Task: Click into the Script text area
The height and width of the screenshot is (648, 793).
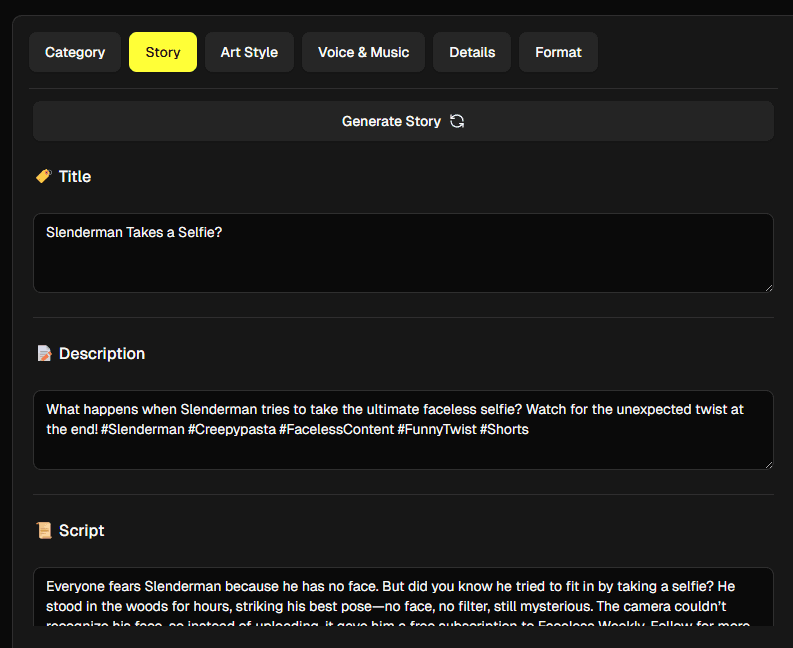Action: coord(403,597)
